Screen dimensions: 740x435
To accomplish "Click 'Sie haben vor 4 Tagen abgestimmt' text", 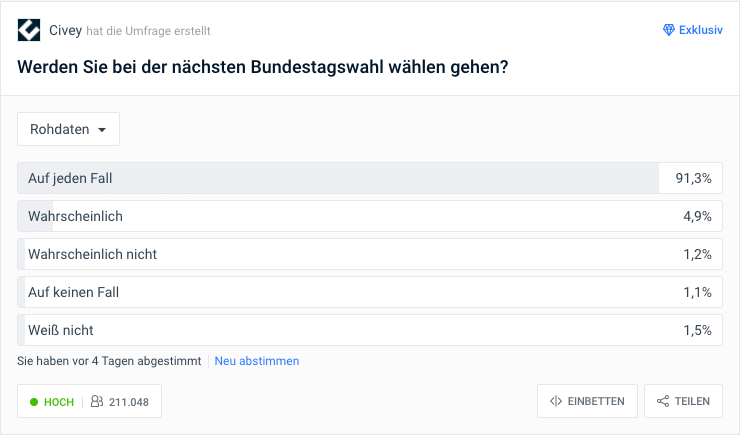I will tap(109, 361).
